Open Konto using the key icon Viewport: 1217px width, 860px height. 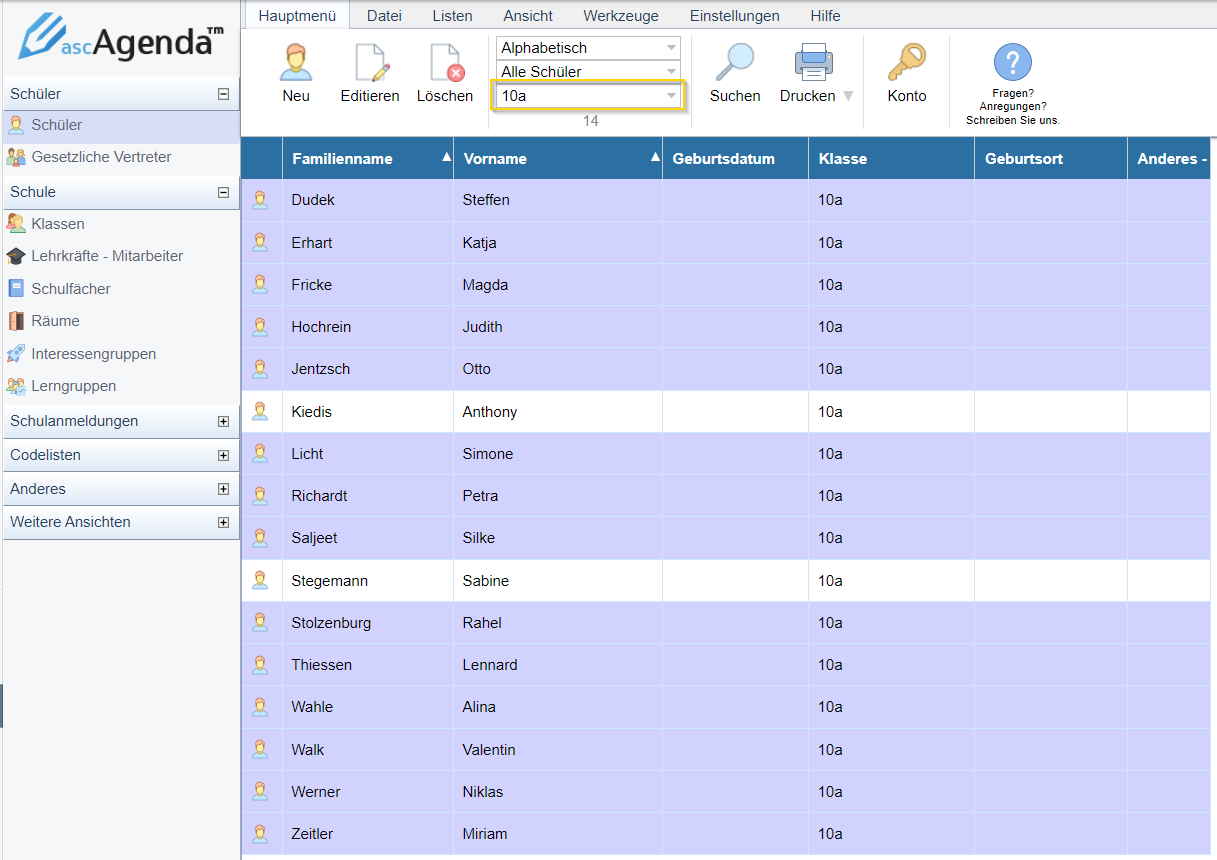click(x=907, y=63)
